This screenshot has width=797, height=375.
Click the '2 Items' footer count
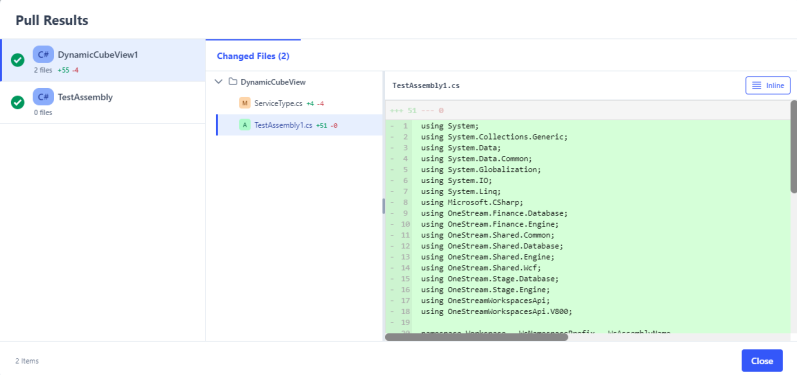click(26, 361)
